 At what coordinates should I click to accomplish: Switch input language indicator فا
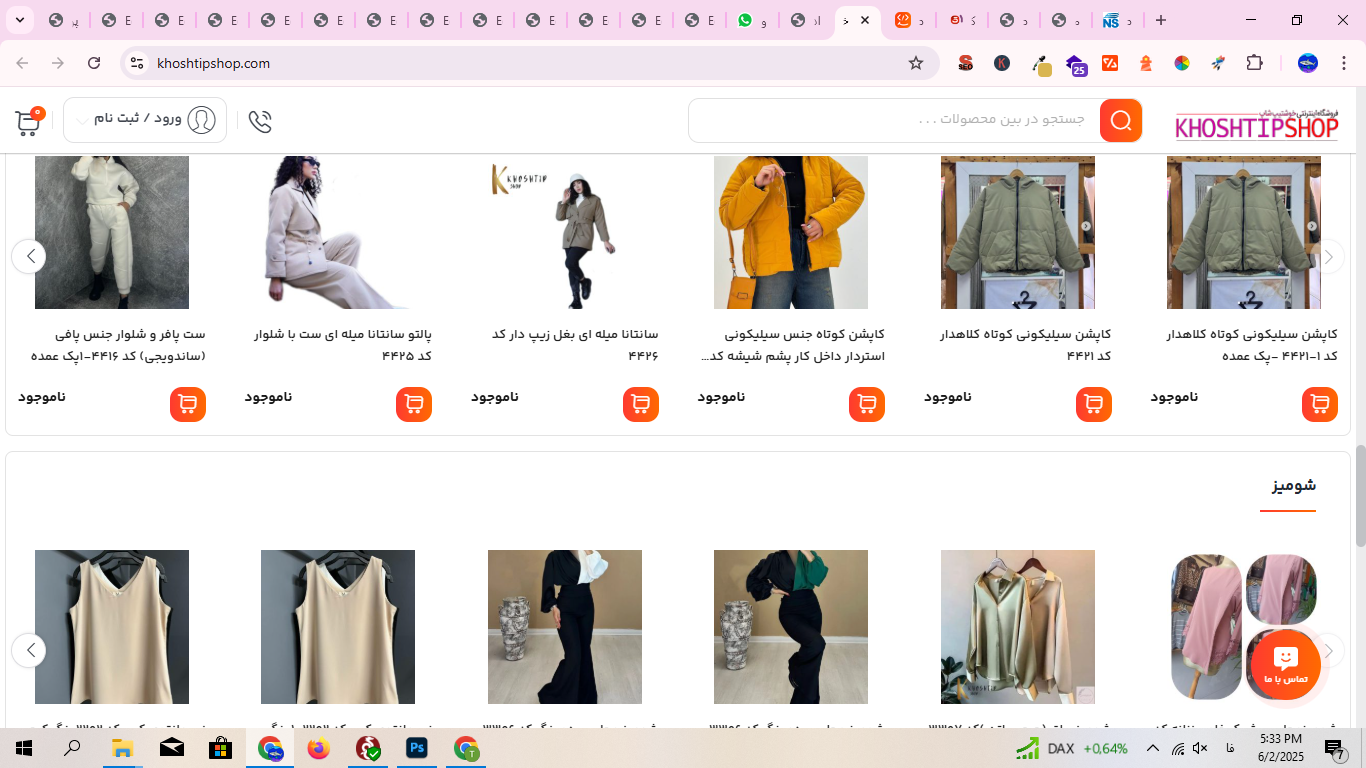coord(1229,748)
